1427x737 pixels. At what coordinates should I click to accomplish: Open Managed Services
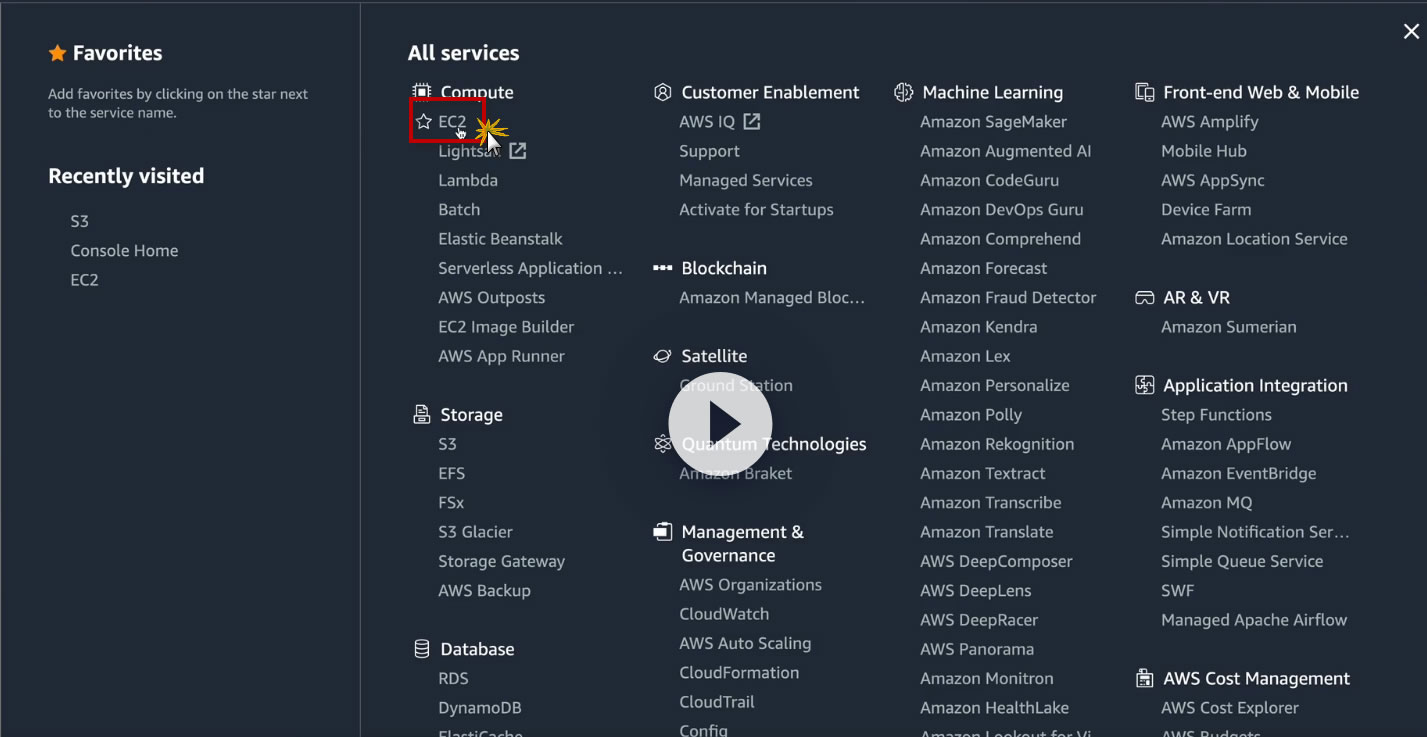(746, 181)
